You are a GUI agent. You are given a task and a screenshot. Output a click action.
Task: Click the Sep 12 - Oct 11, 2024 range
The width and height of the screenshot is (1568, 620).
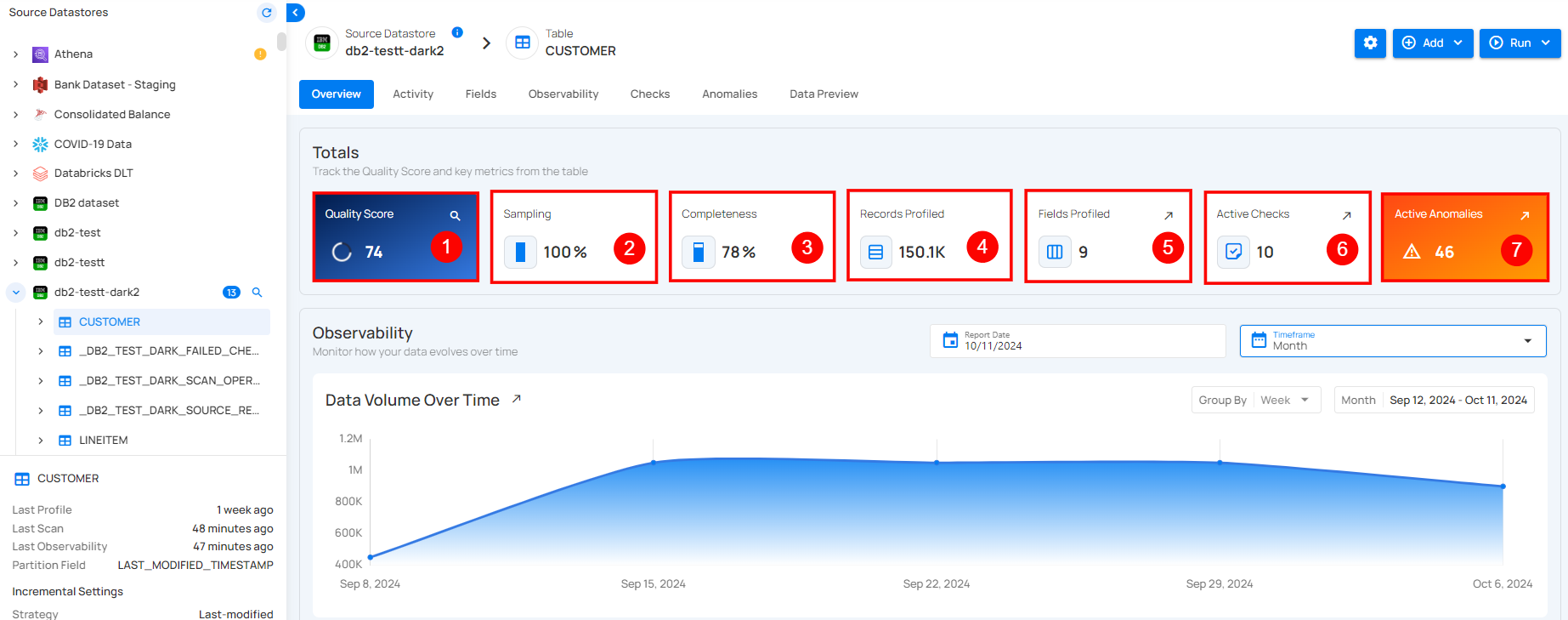(x=1458, y=401)
